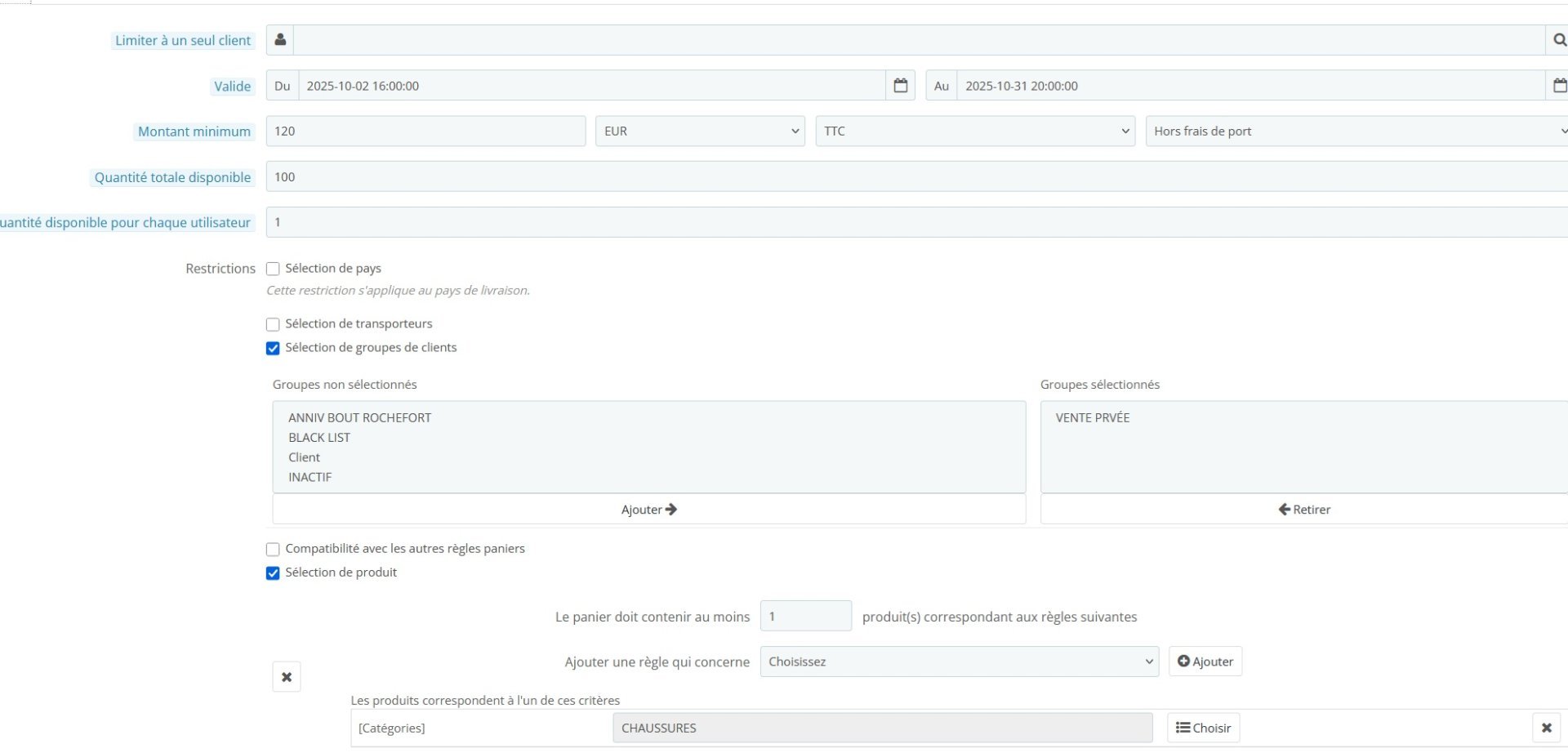The width and height of the screenshot is (1568, 753).
Task: Click the [Catégories] rule label
Action: (392, 728)
